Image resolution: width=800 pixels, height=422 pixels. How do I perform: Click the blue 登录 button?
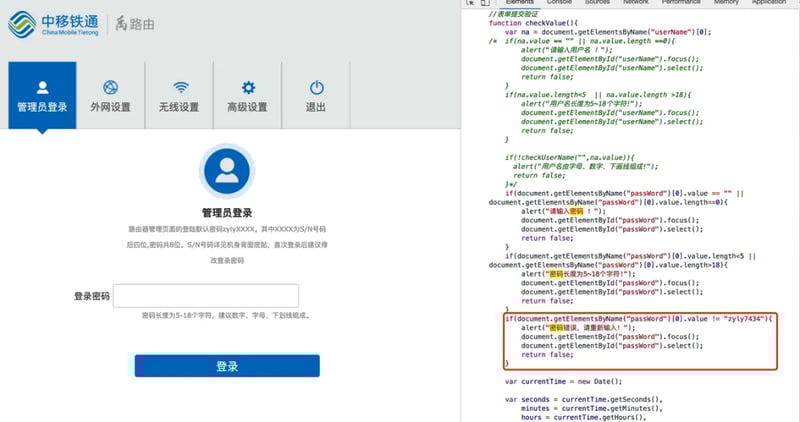227,366
